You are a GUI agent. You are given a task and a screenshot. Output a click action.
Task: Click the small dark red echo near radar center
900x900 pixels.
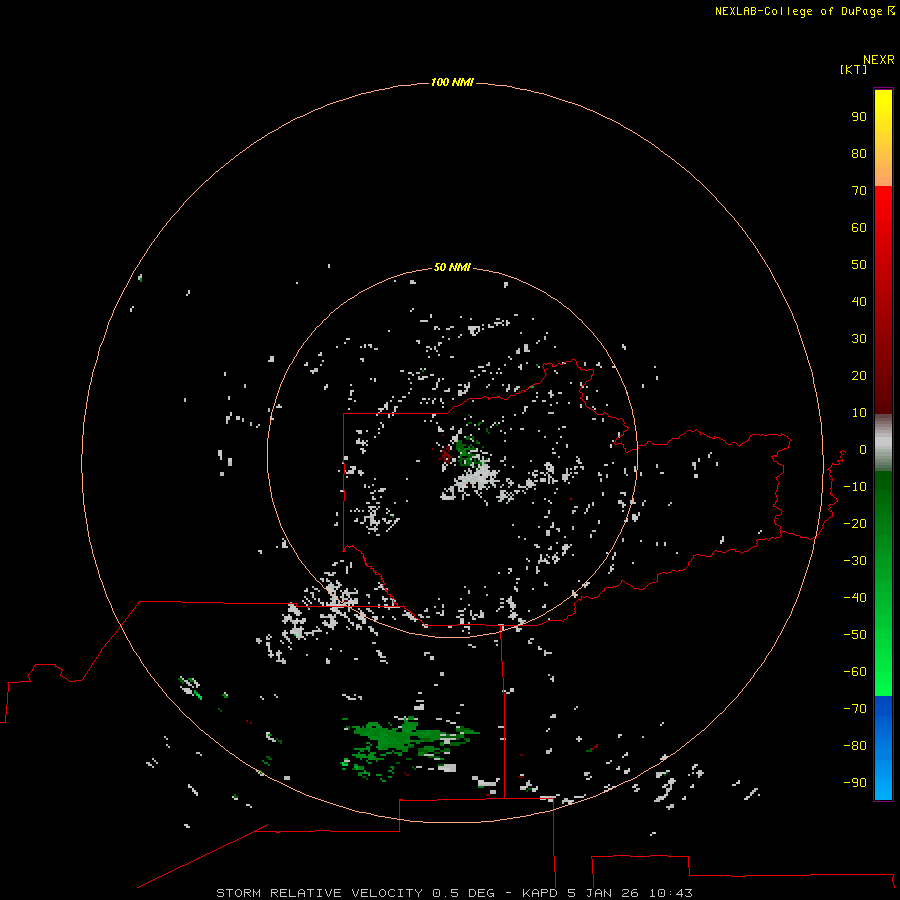pos(446,455)
